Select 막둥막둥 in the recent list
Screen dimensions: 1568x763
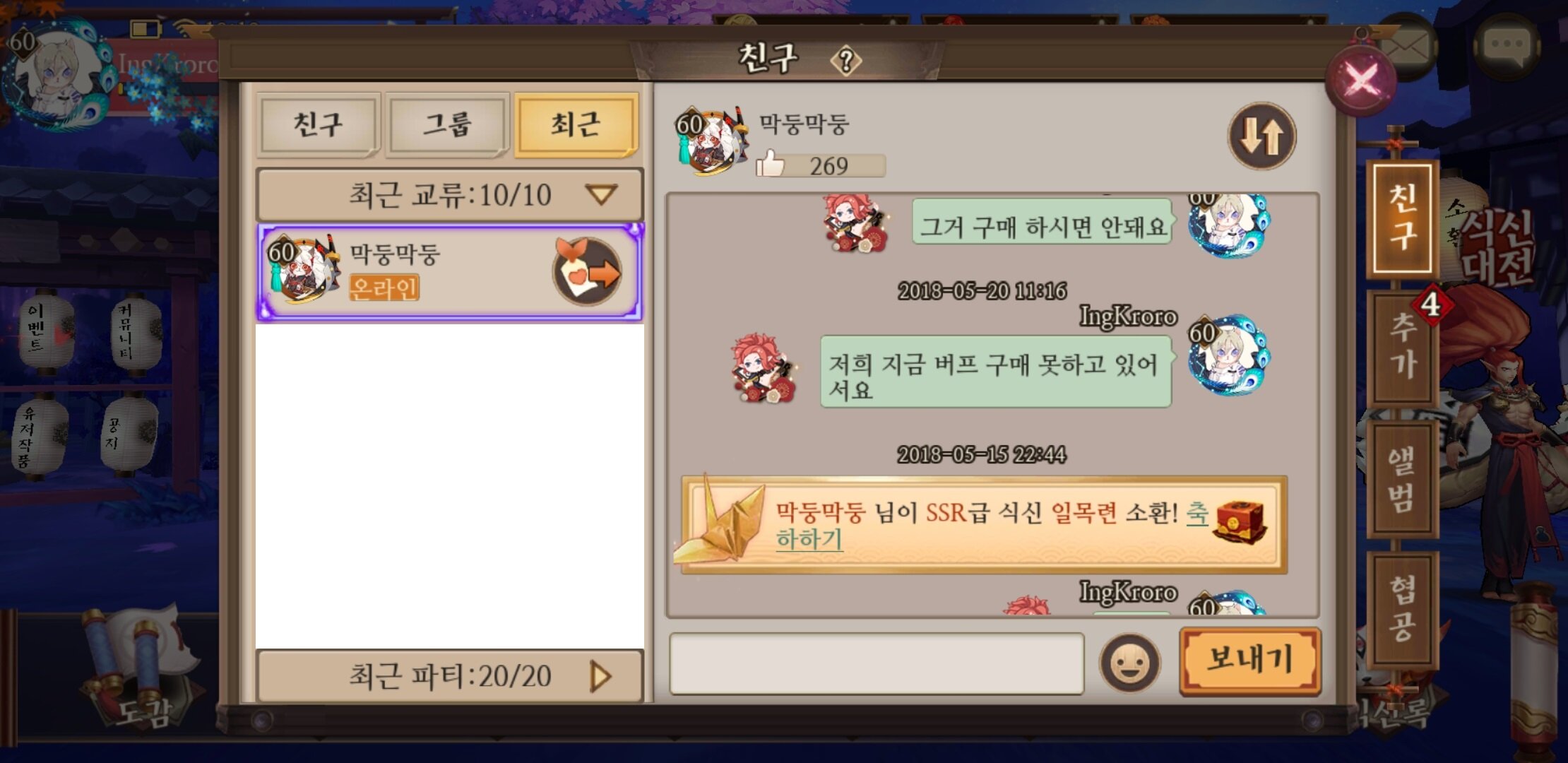tap(450, 272)
